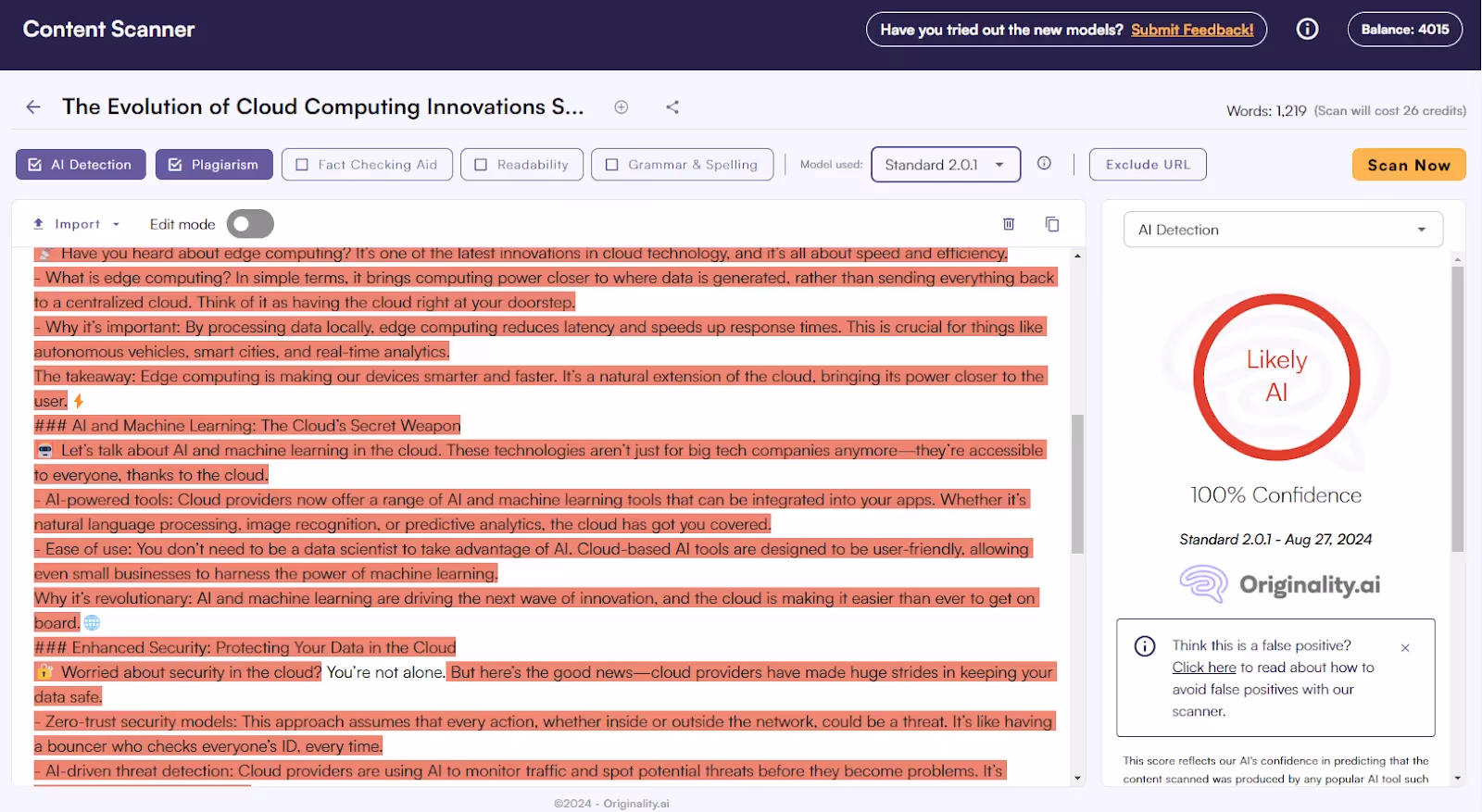Open the Submit Feedback link

pyautogui.click(x=1192, y=30)
